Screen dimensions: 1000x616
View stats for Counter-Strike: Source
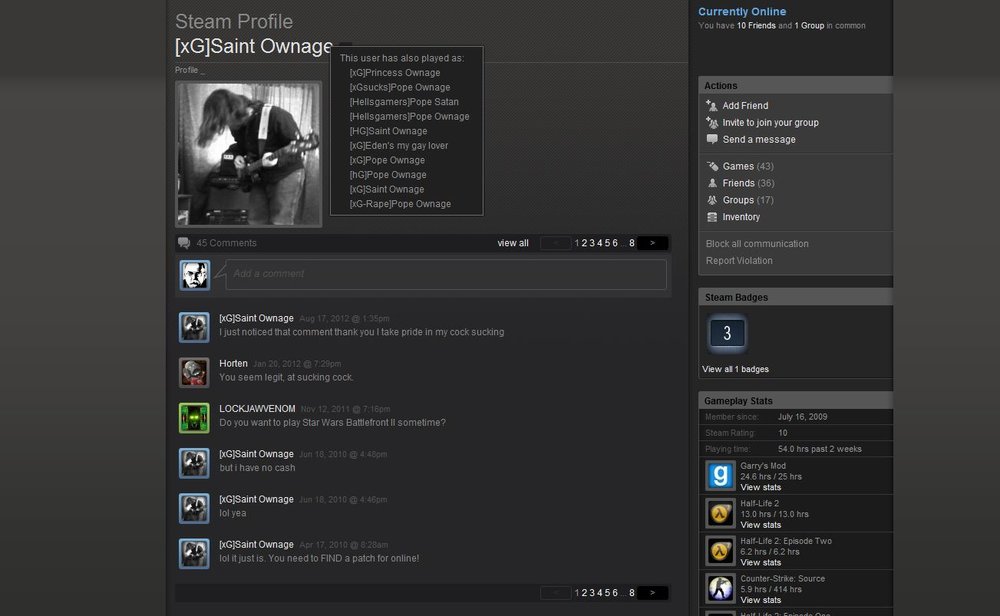tap(760, 600)
